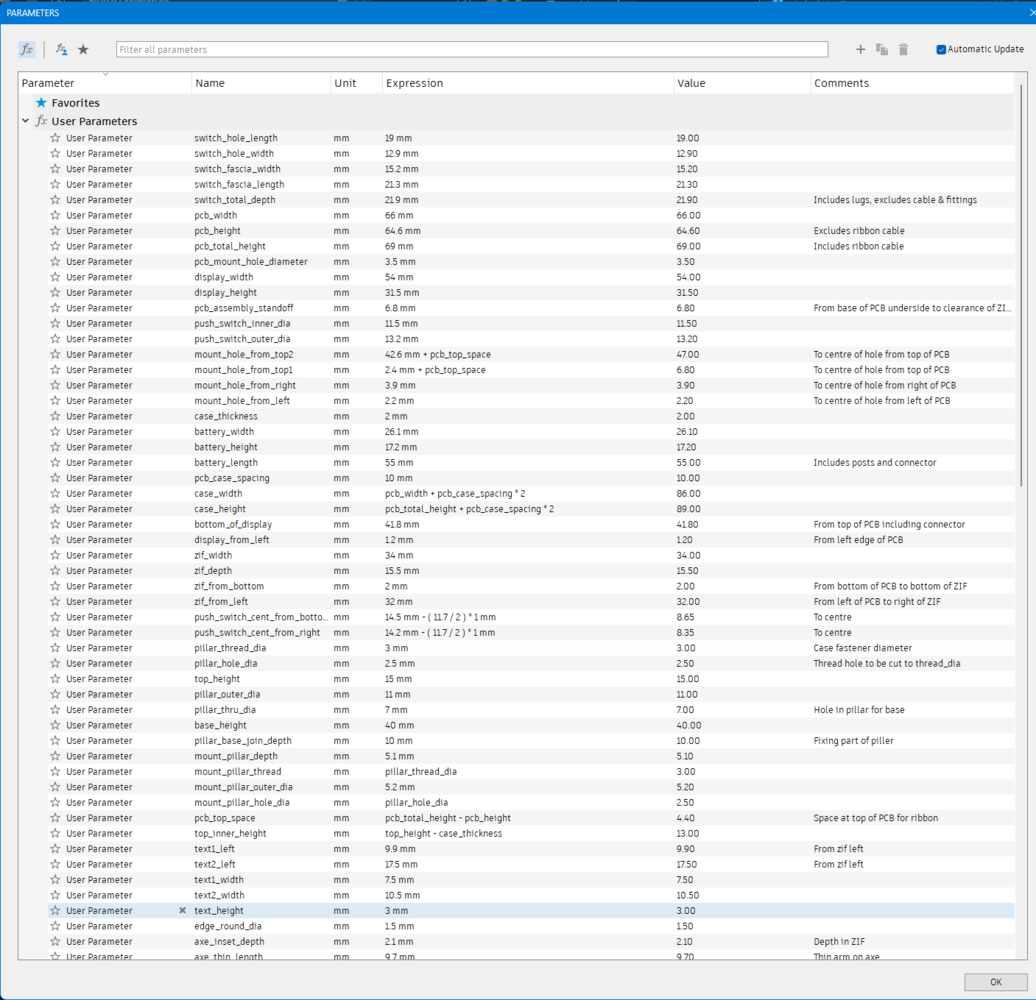This screenshot has width=1036, height=1000.
Task: Edit expression '42.6 mm + pcb_top_space'
Action: (438, 355)
